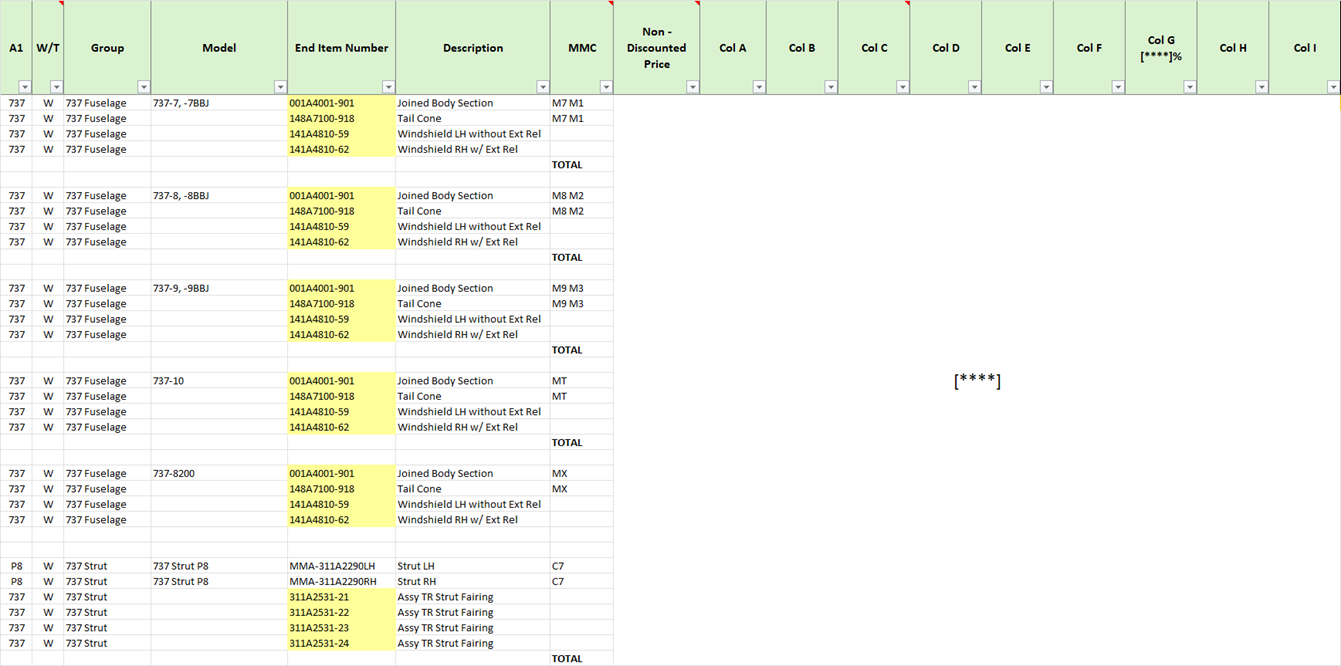Select the 737-10 model cell
1341x666 pixels.
[169, 381]
